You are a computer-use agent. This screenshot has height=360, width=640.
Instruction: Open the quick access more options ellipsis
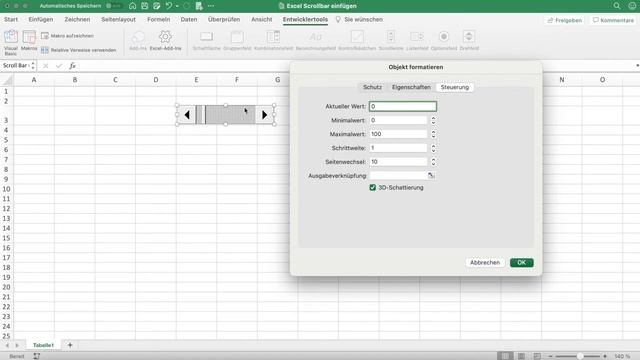click(211, 6)
